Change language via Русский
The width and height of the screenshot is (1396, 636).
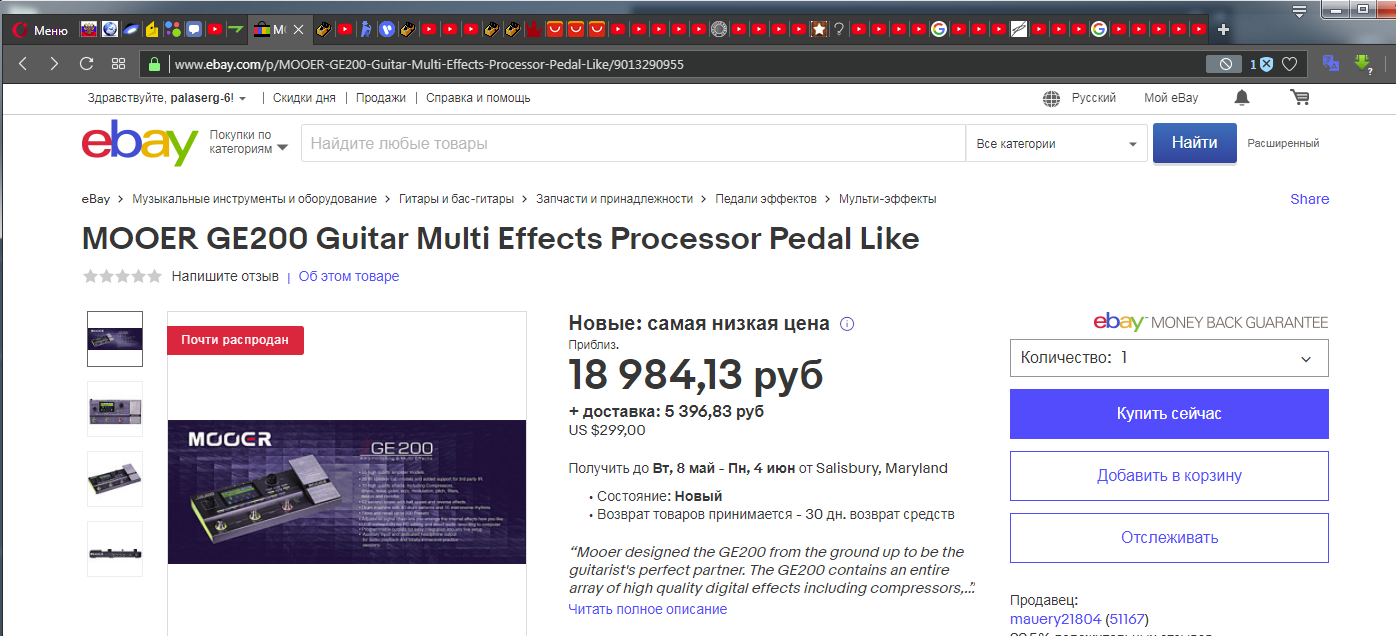[x=1094, y=98]
